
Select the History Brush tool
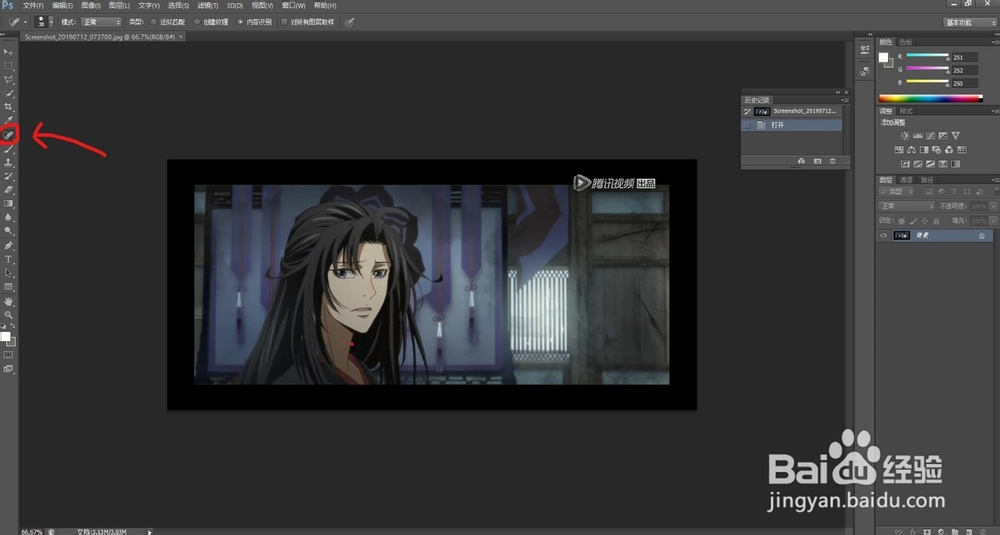click(8, 176)
